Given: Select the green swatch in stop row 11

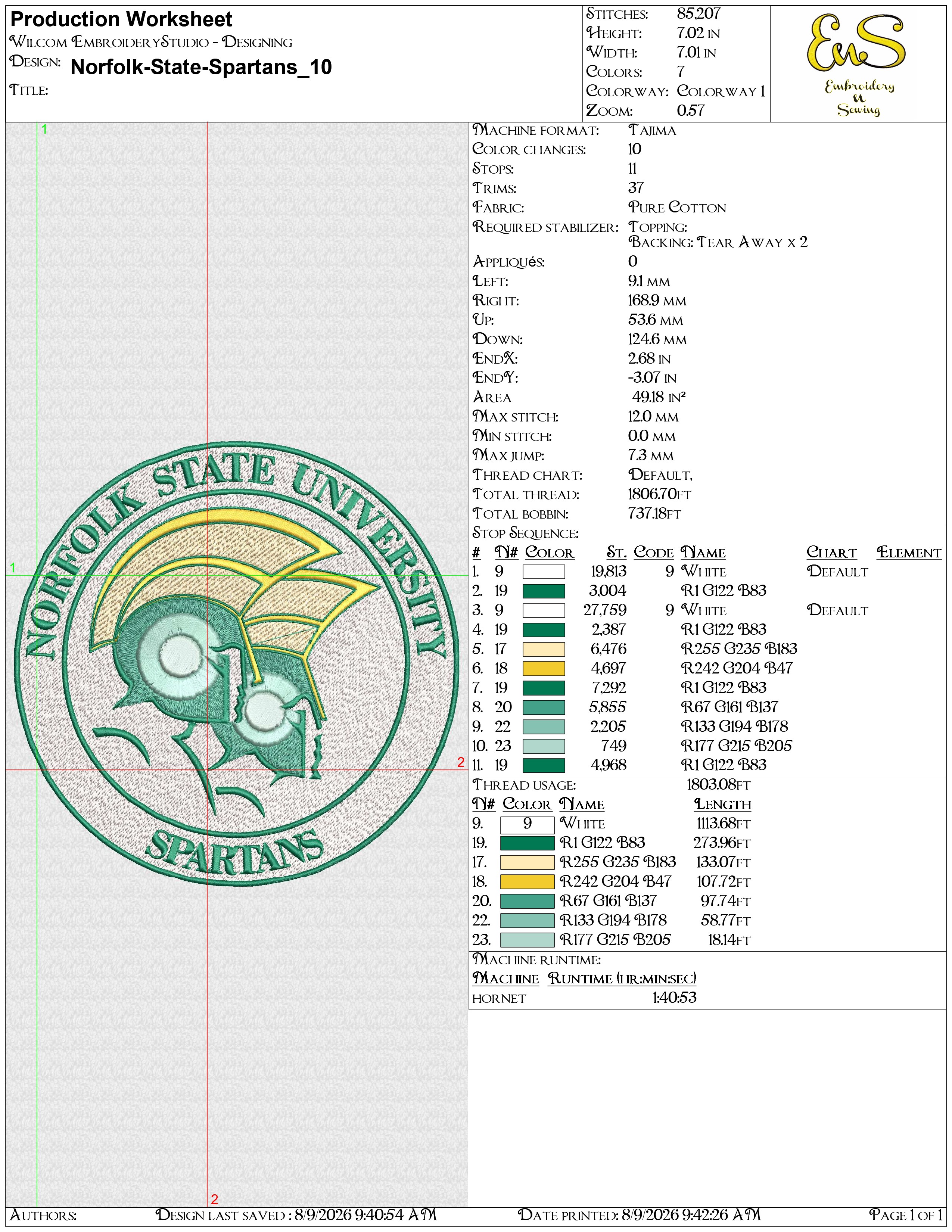Looking at the screenshot, I should coord(544,765).
